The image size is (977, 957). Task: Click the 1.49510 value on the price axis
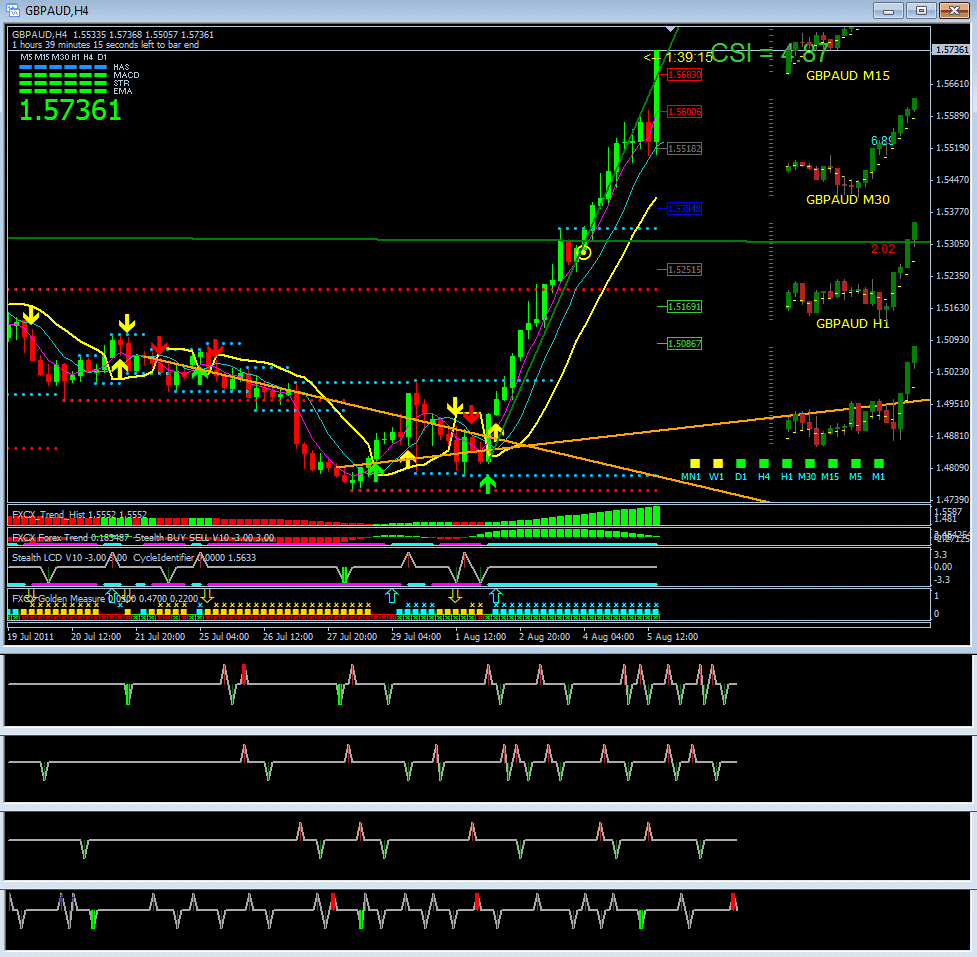[x=953, y=404]
